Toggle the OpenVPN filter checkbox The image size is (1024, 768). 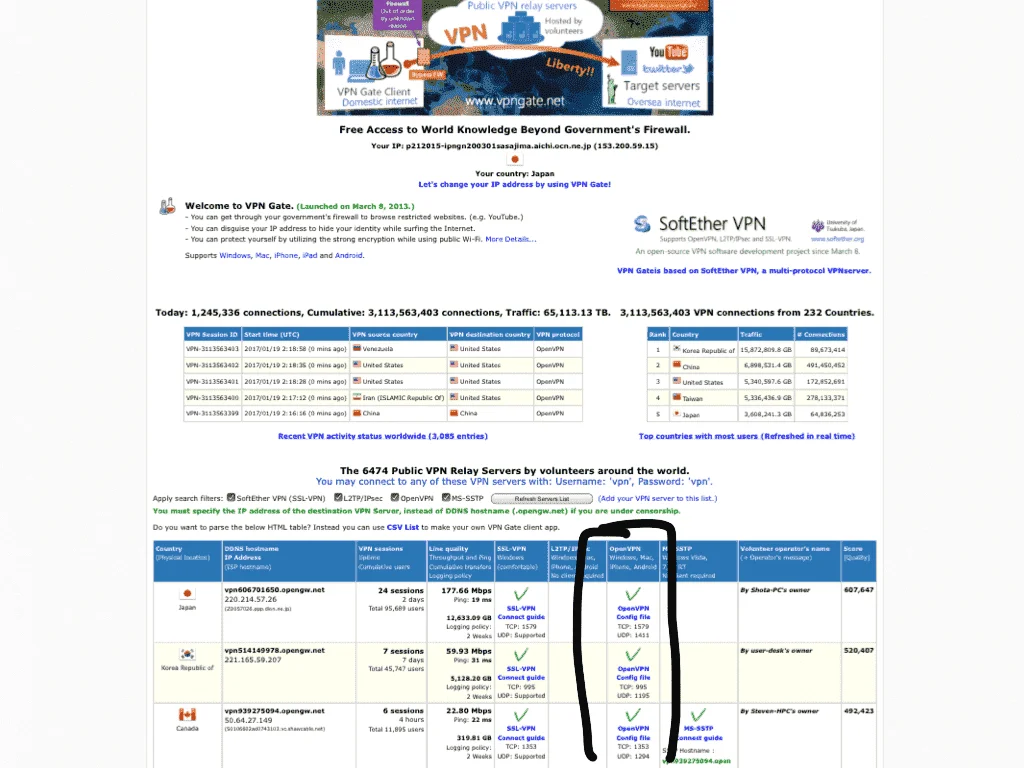click(395, 498)
